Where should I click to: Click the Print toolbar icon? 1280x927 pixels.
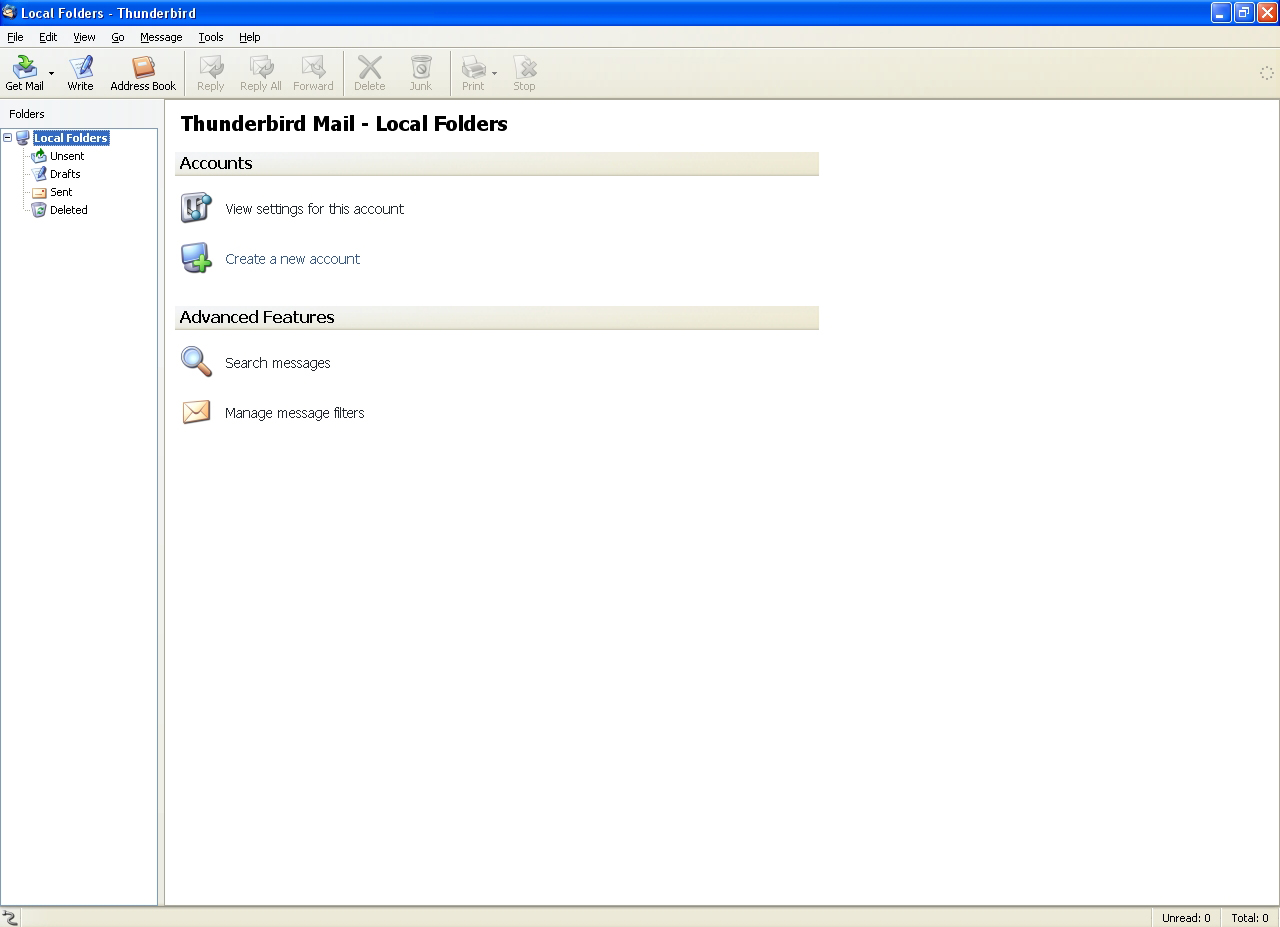(472, 68)
